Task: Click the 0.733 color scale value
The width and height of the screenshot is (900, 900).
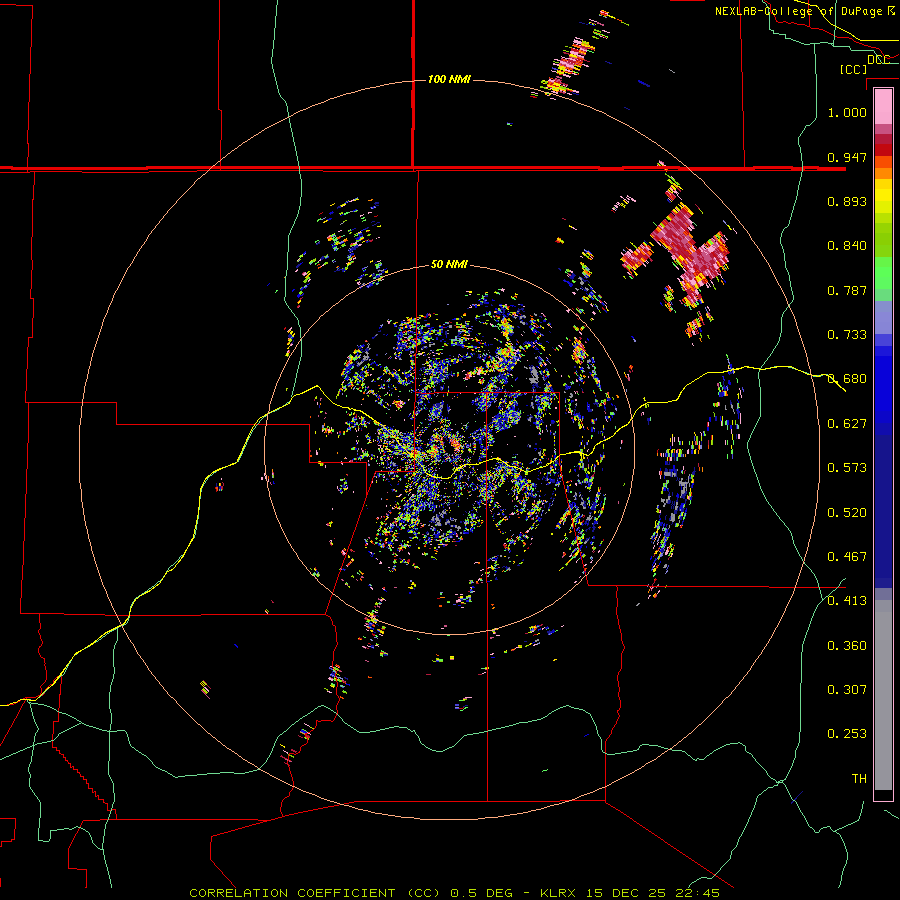Action: [847, 335]
